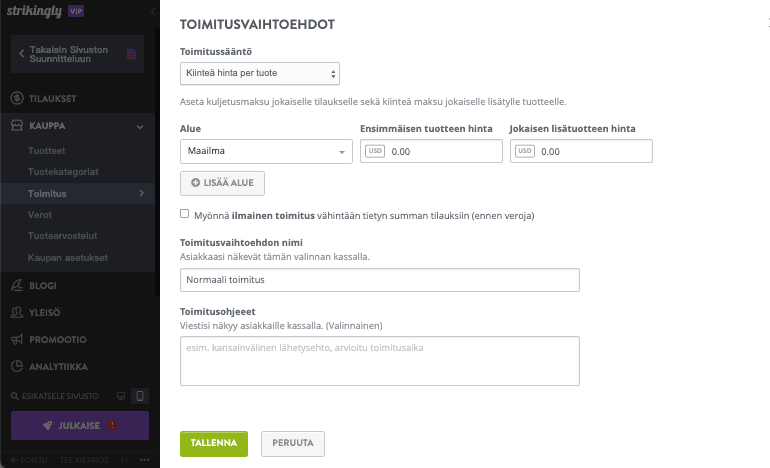Switch to mobile preview icon
Screen dimensions: 770x468
click(x=139, y=396)
